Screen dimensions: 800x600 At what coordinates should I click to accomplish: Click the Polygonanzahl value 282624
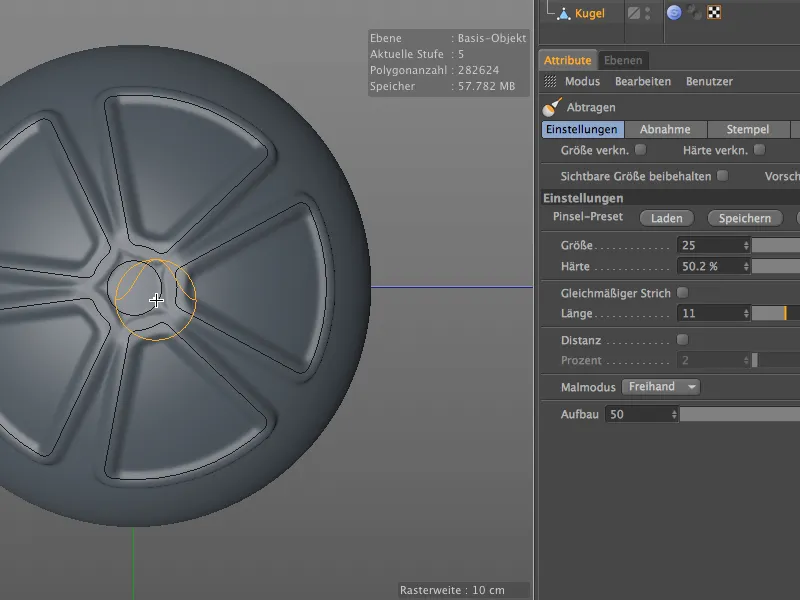[x=479, y=70]
